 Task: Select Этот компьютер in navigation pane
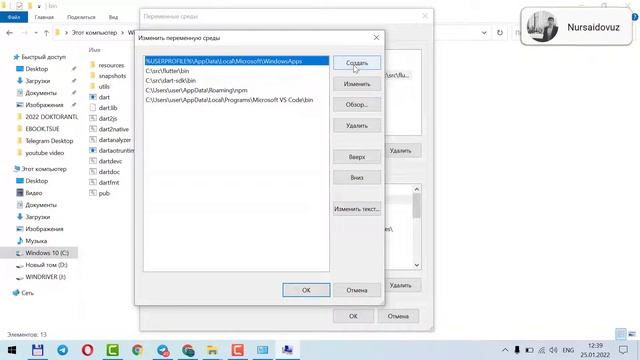click(44, 169)
